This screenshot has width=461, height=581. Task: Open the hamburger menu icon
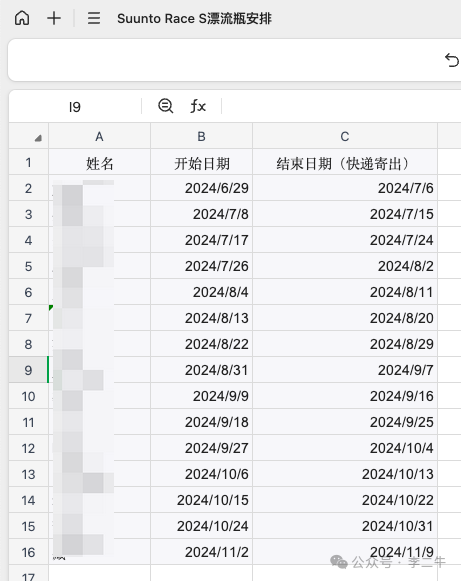94,18
